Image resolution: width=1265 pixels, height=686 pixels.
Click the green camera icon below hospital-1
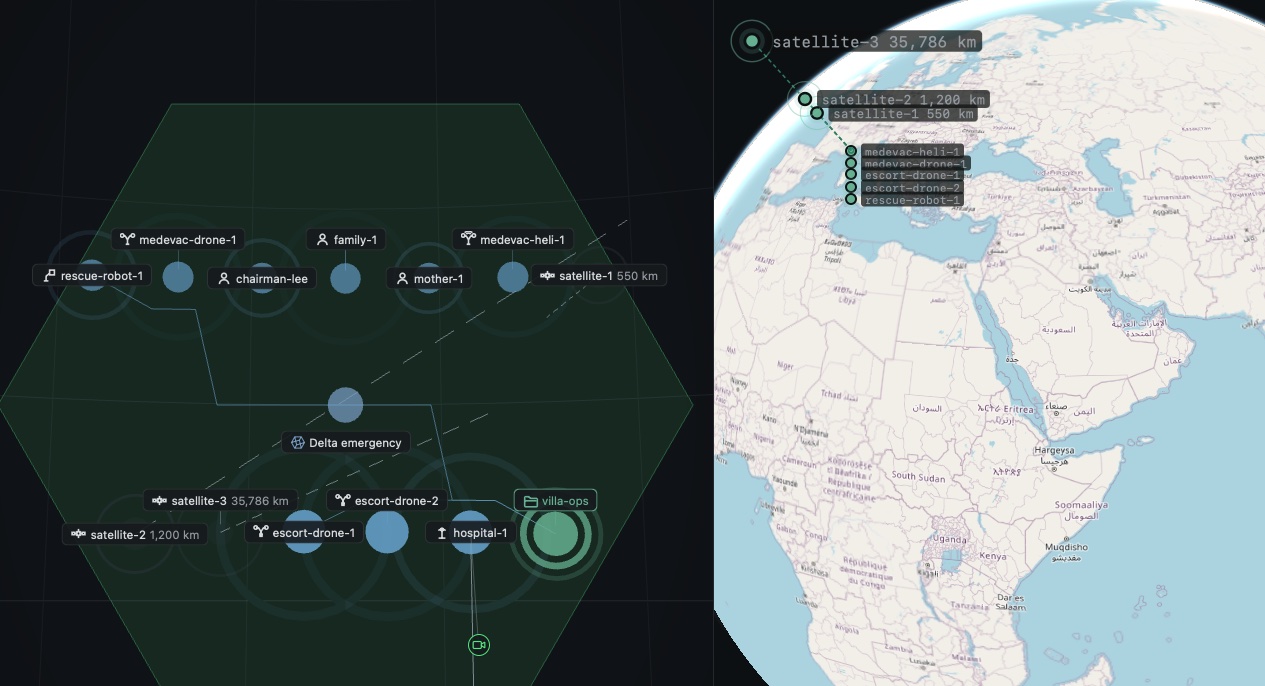point(479,645)
